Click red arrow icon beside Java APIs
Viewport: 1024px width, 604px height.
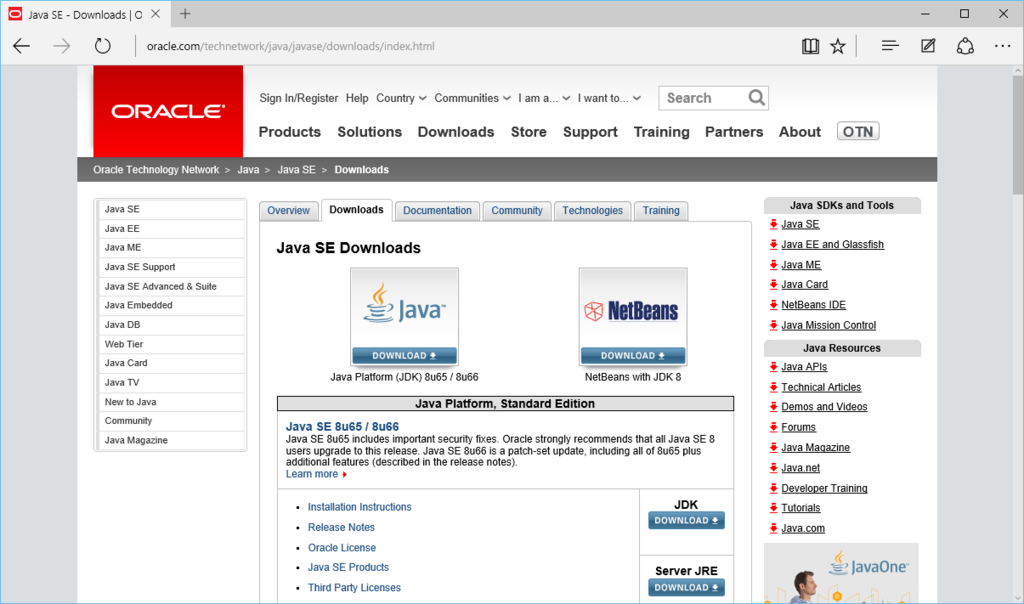point(773,367)
